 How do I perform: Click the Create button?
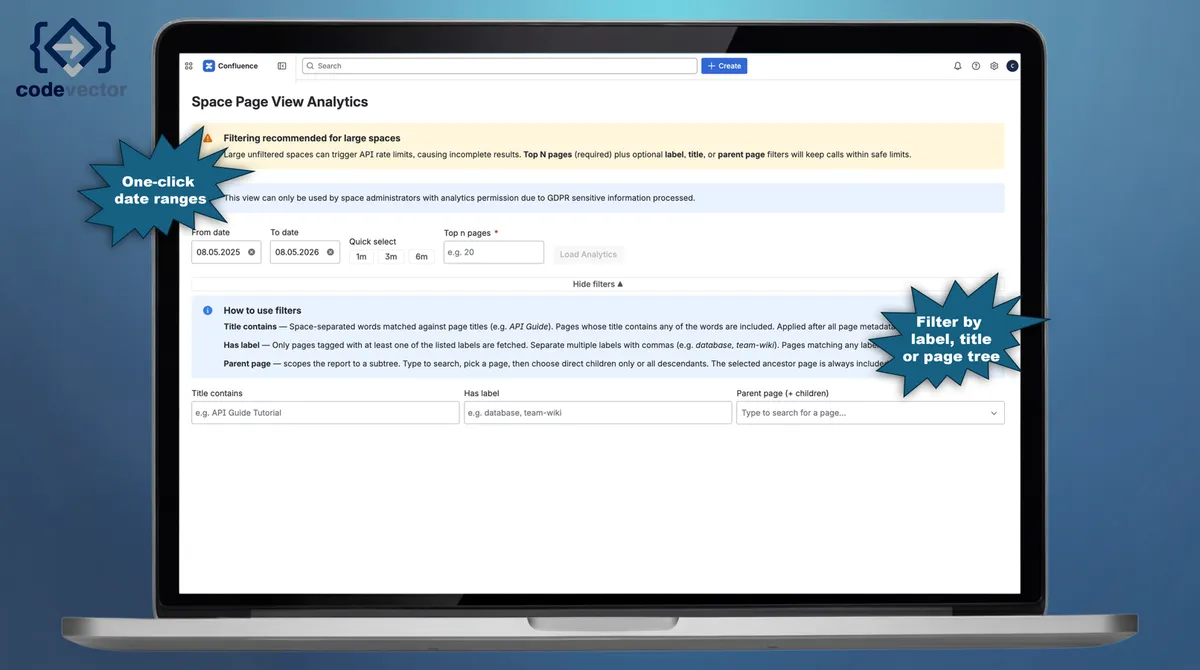[724, 66]
